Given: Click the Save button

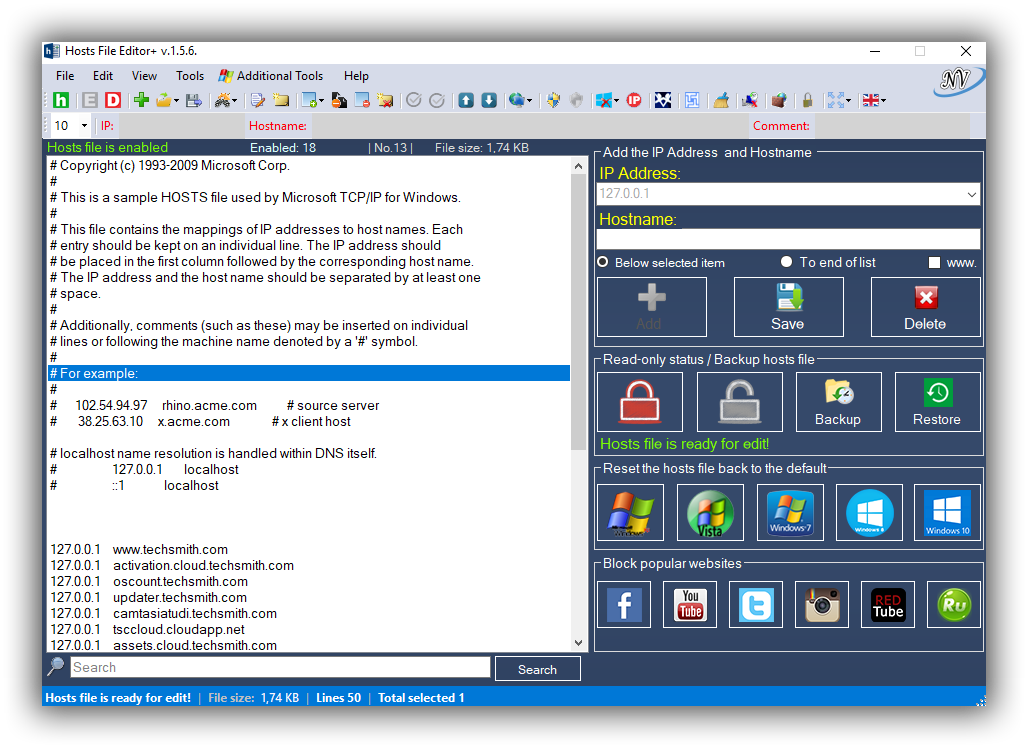Looking at the screenshot, I should click(788, 307).
